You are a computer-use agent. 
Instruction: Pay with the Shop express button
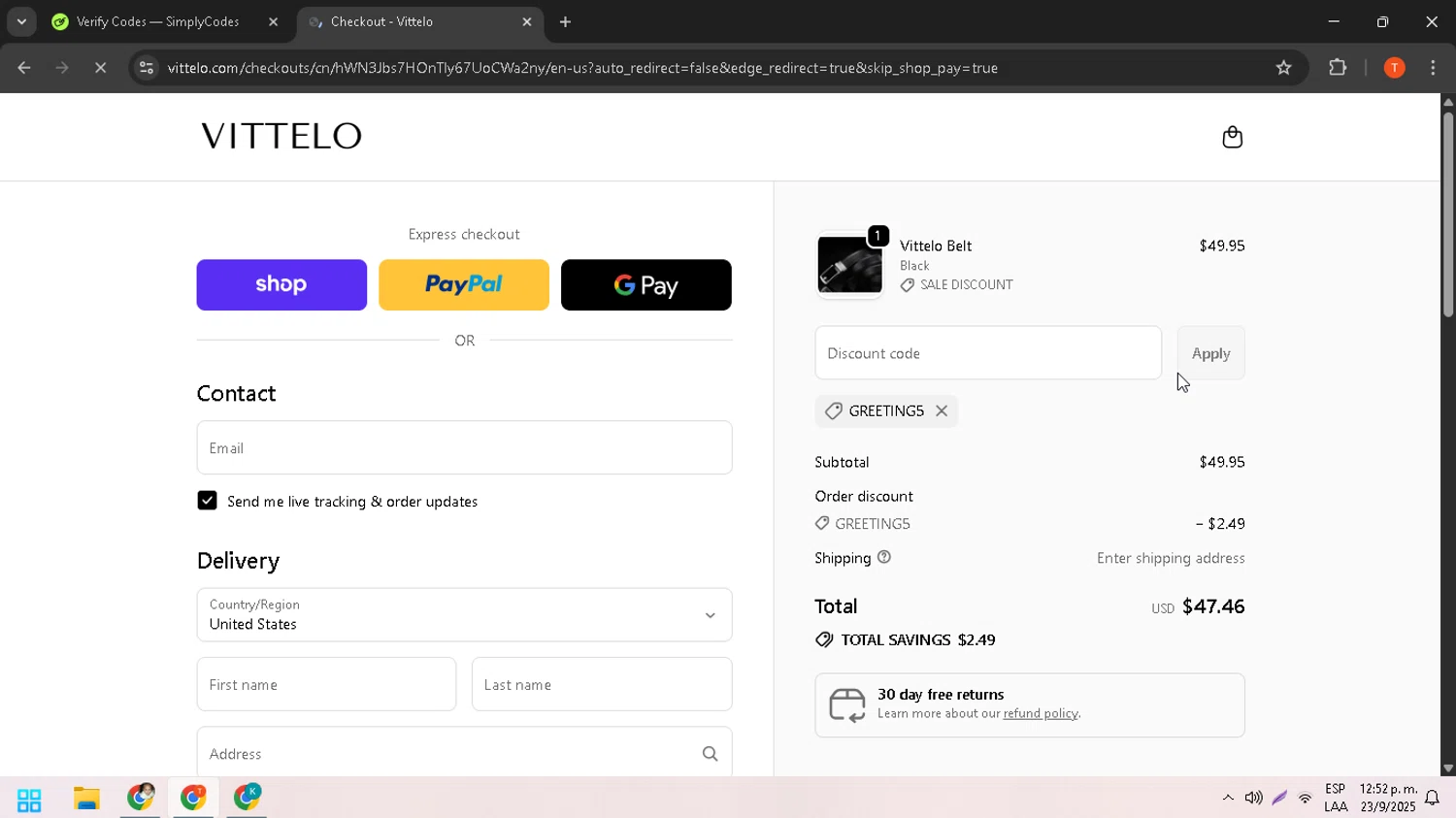tap(281, 284)
